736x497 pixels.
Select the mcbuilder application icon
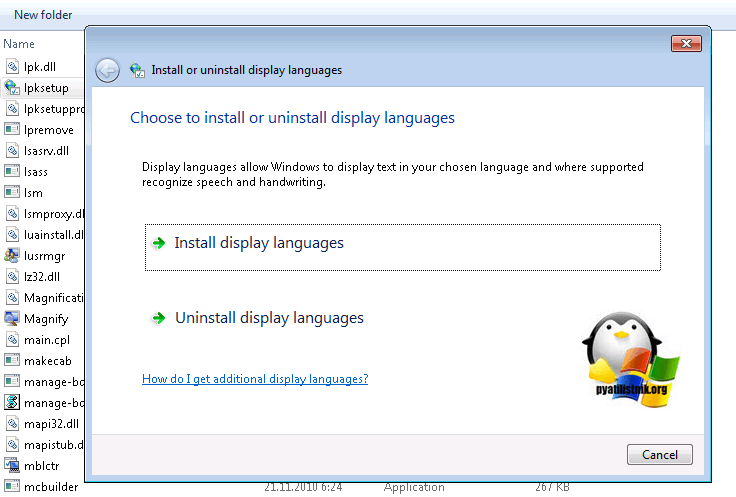point(12,486)
